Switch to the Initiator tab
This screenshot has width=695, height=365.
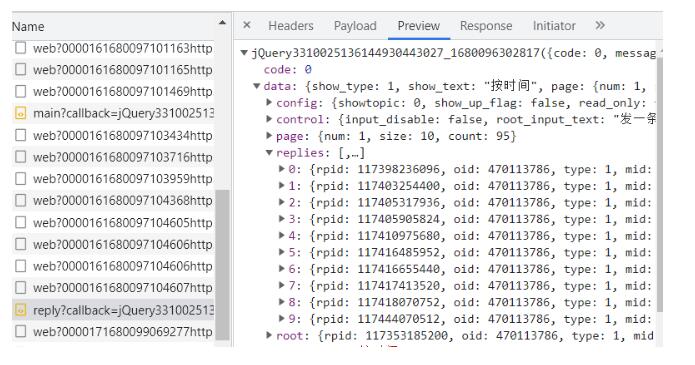click(554, 26)
